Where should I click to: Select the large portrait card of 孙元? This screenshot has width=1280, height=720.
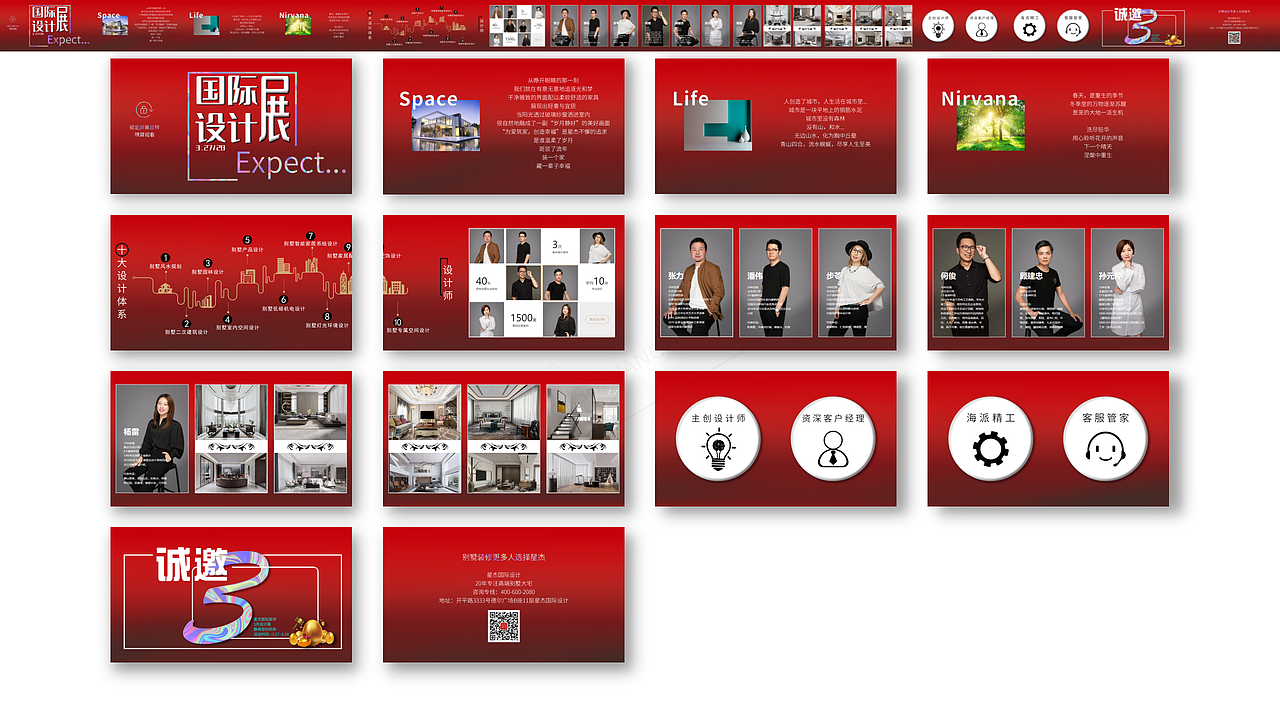pyautogui.click(x=1127, y=283)
